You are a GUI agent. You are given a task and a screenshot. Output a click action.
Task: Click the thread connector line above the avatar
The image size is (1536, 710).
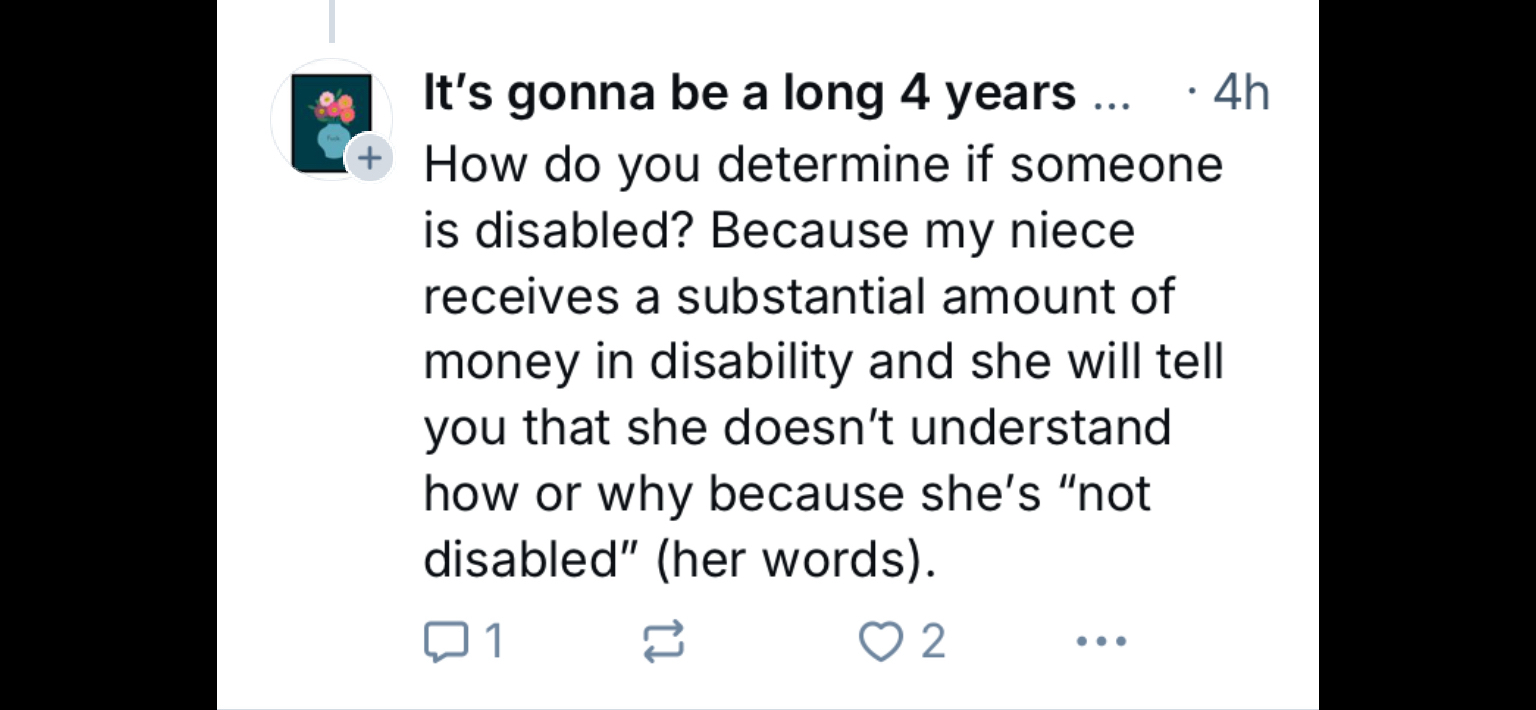pyautogui.click(x=331, y=20)
